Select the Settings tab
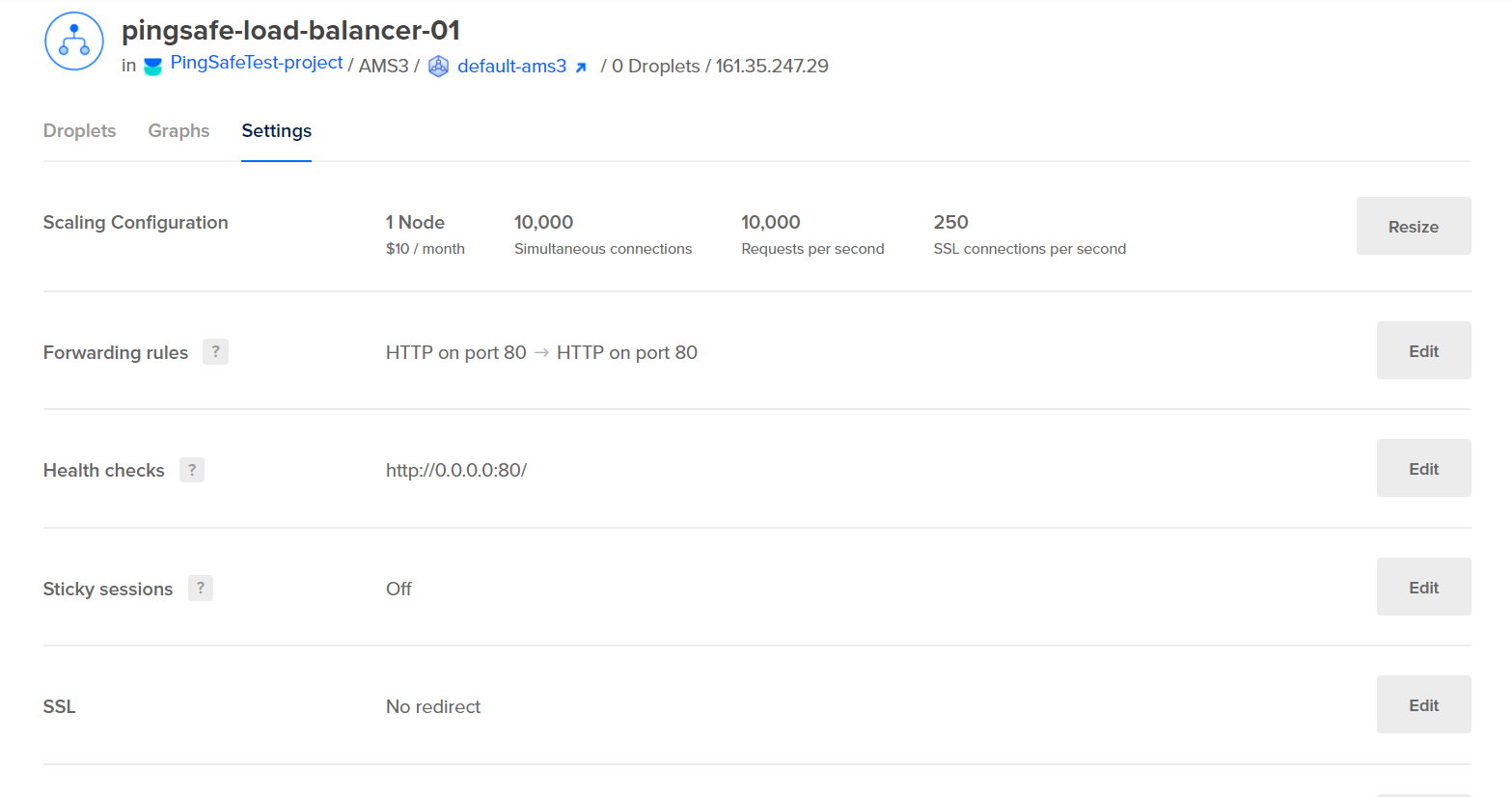Image resolution: width=1512 pixels, height=797 pixels. pos(276,131)
